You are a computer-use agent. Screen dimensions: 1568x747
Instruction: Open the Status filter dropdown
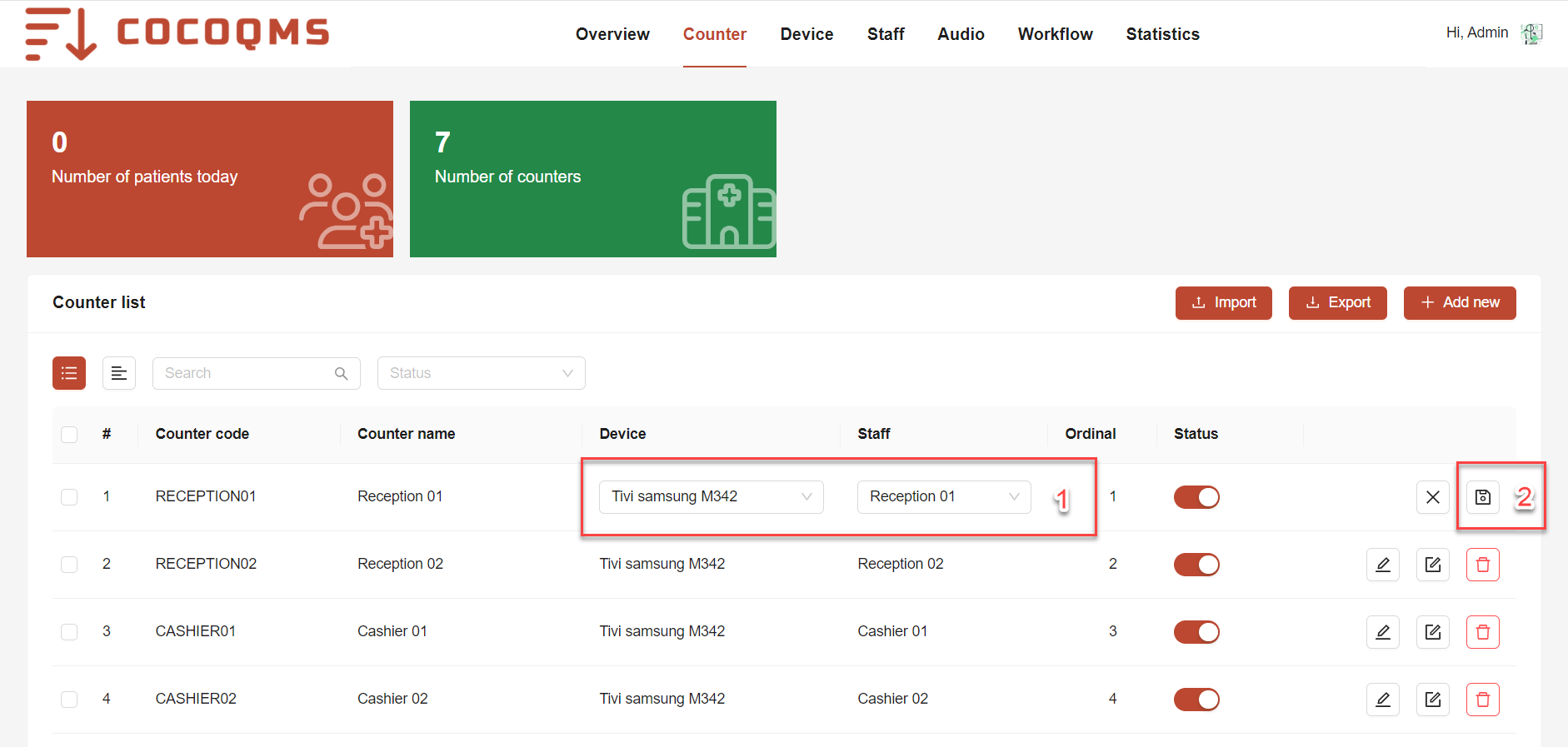tap(481, 373)
